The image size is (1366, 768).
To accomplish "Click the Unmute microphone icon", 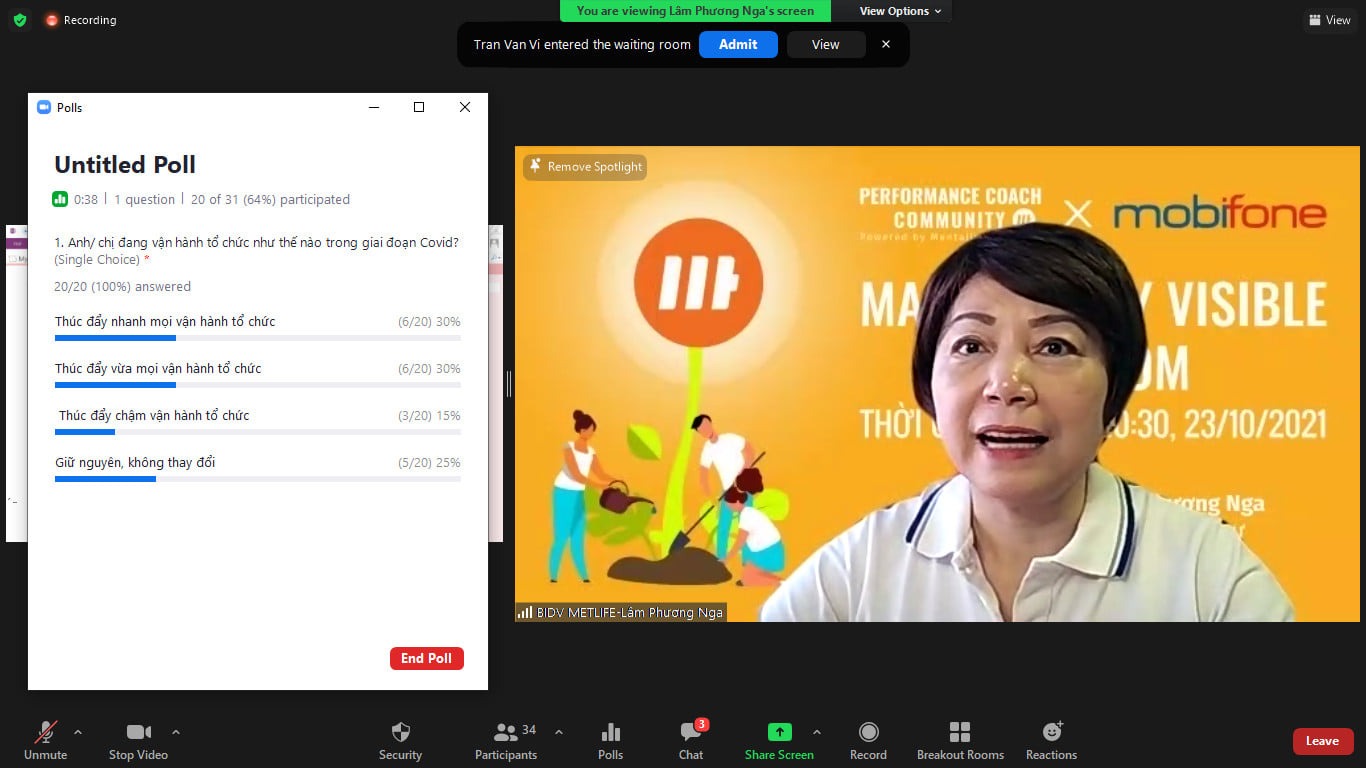I will (x=46, y=732).
